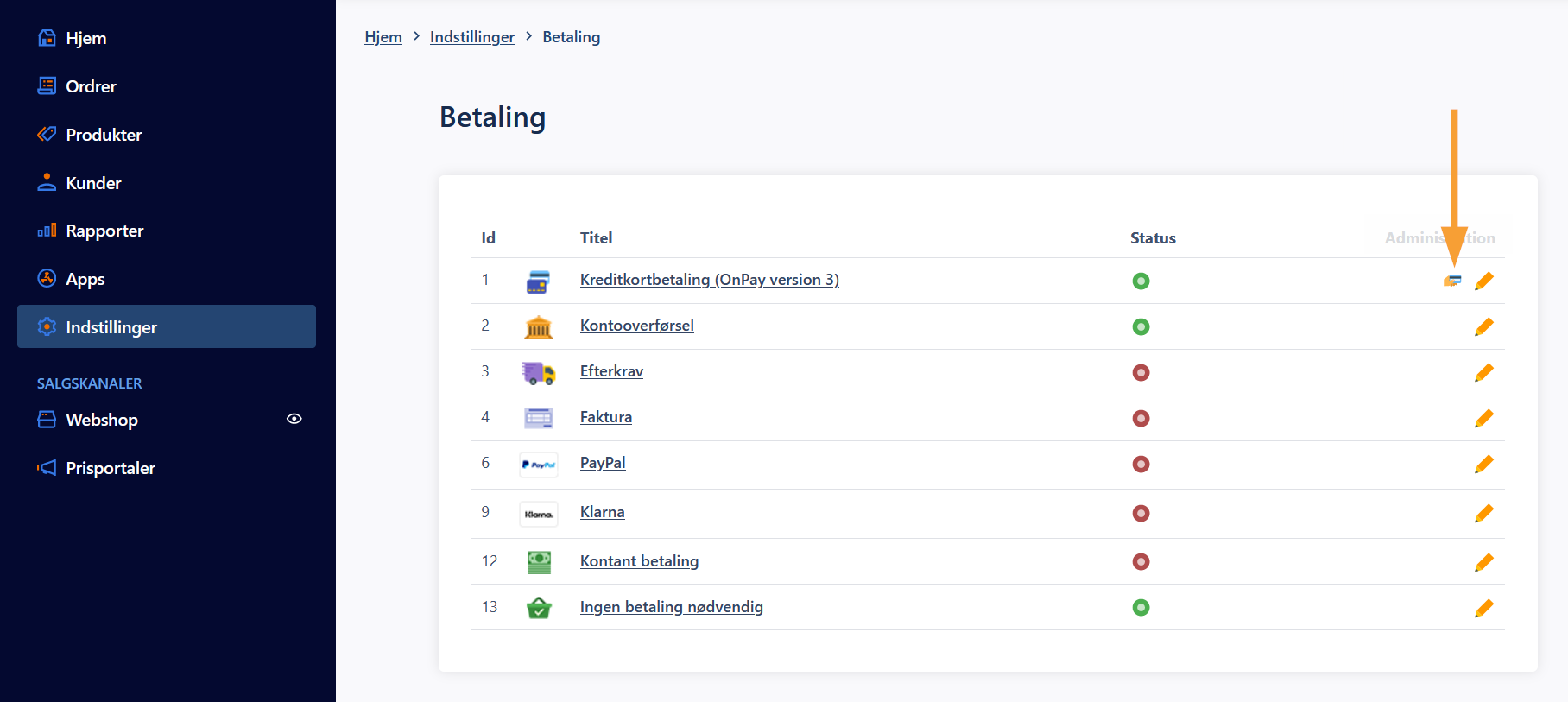The image size is (1568, 702).
Task: Go to Produkter in sidebar menu
Action: pos(104,135)
